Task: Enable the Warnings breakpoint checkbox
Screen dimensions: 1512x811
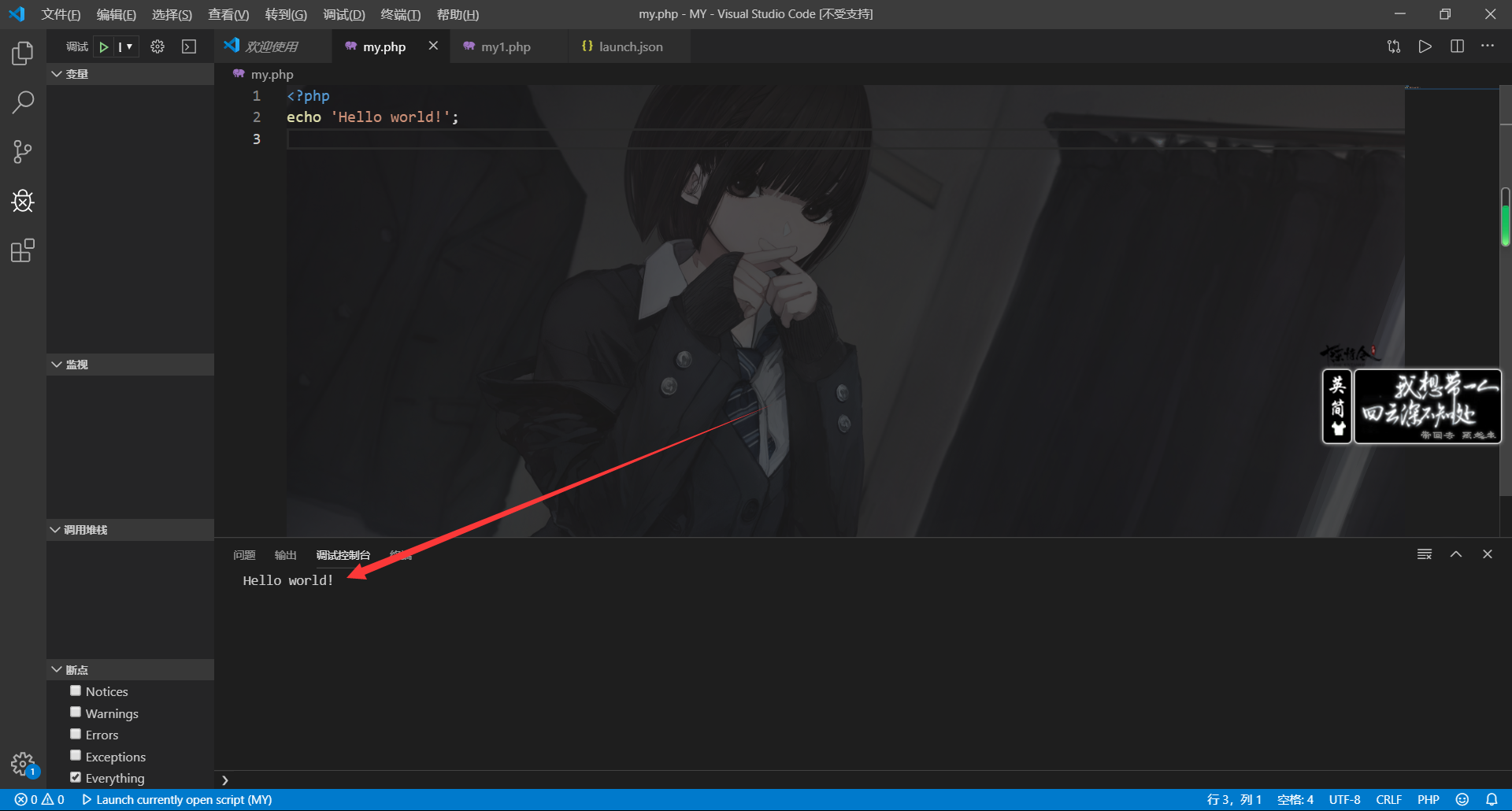Action: click(x=76, y=712)
